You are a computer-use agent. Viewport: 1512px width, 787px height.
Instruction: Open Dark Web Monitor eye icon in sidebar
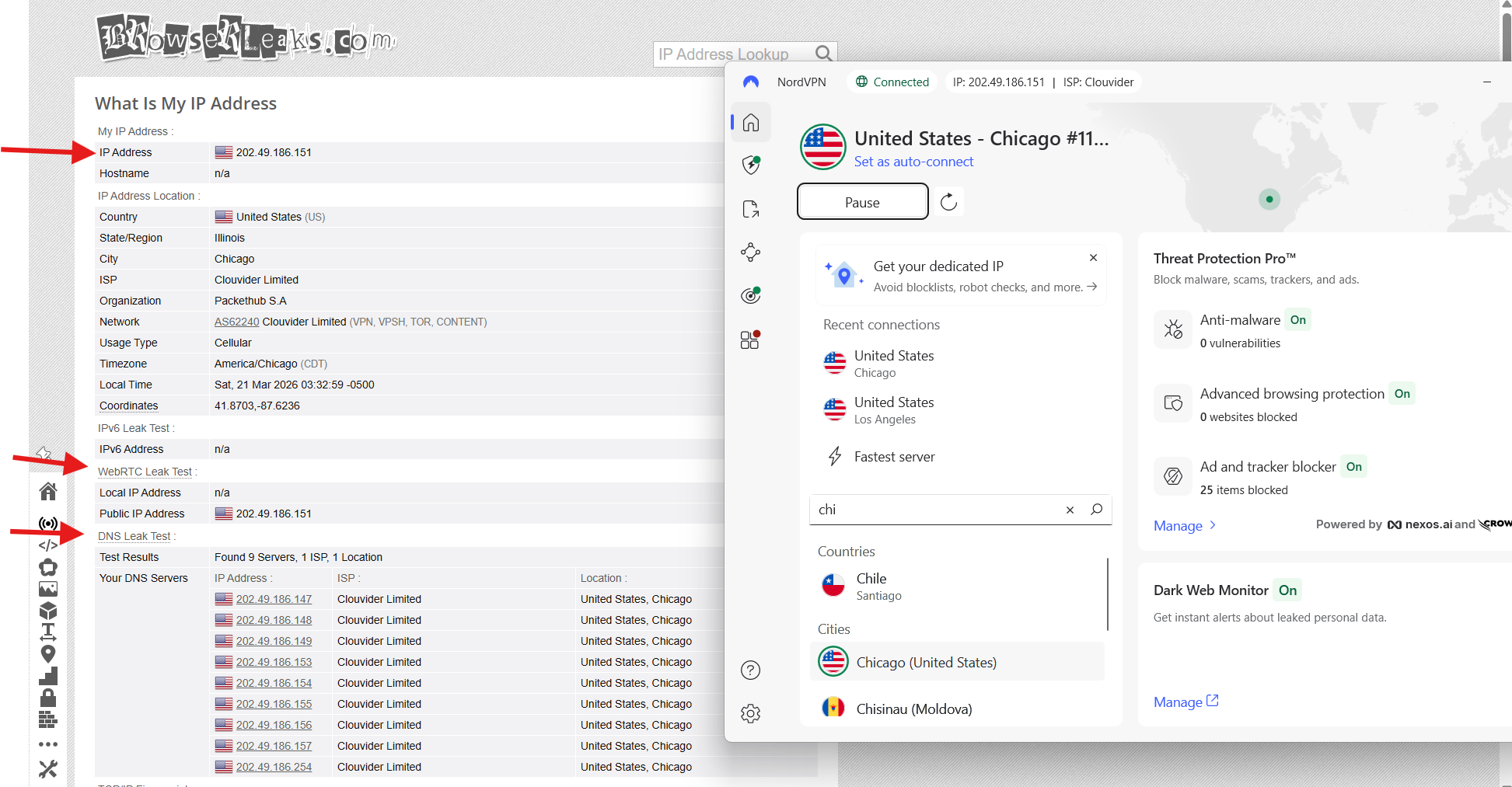point(751,295)
